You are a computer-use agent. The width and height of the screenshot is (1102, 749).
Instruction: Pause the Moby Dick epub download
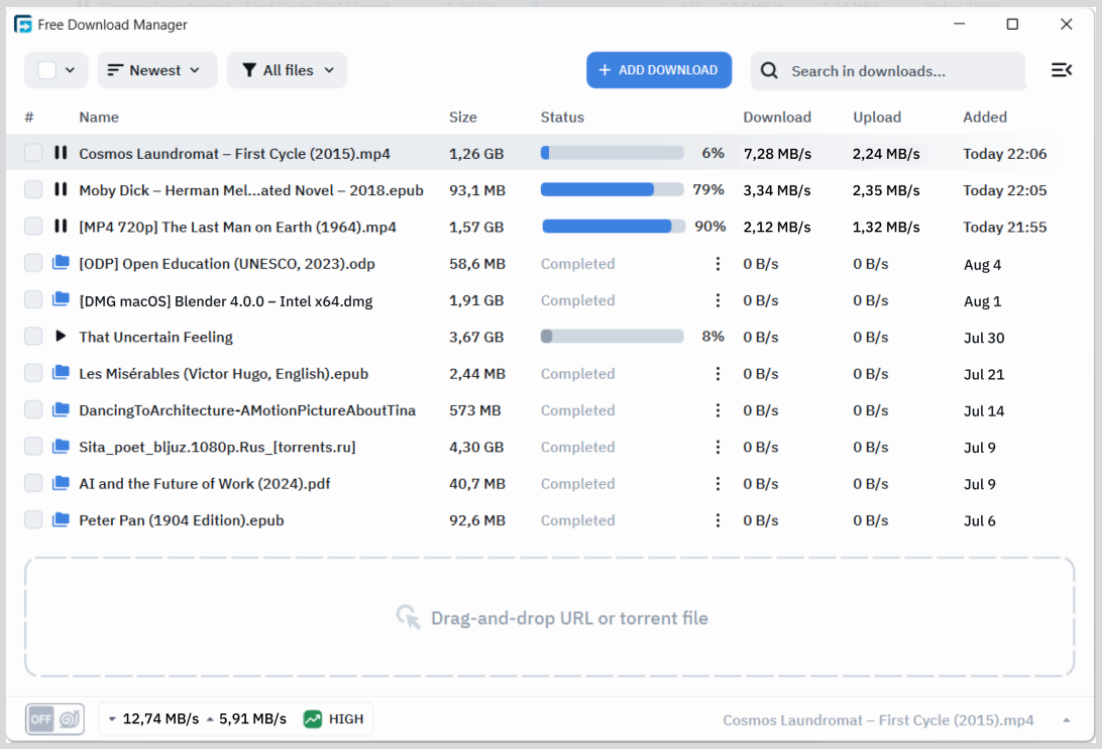tap(61, 189)
